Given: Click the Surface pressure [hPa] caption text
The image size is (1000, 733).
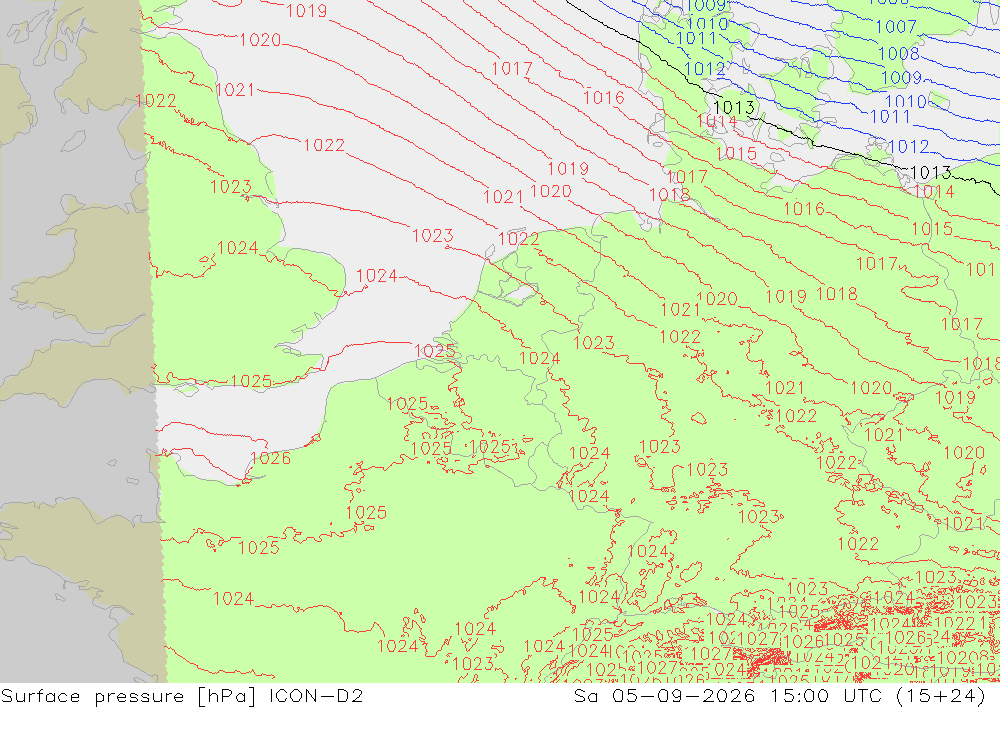Looking at the screenshot, I should (129, 695).
